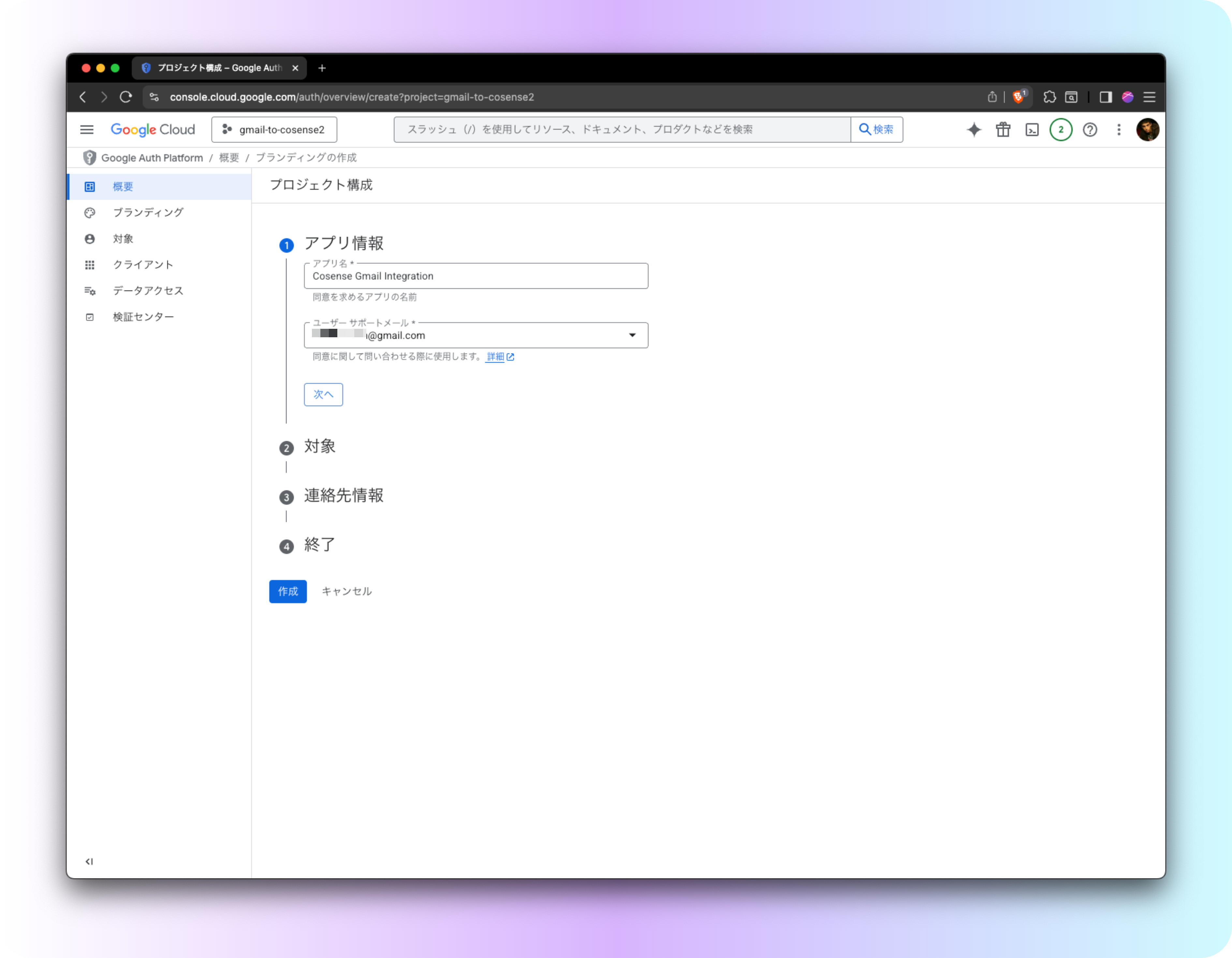Expand step 2 対象 section
The width and height of the screenshot is (1232, 958).
tap(320, 447)
